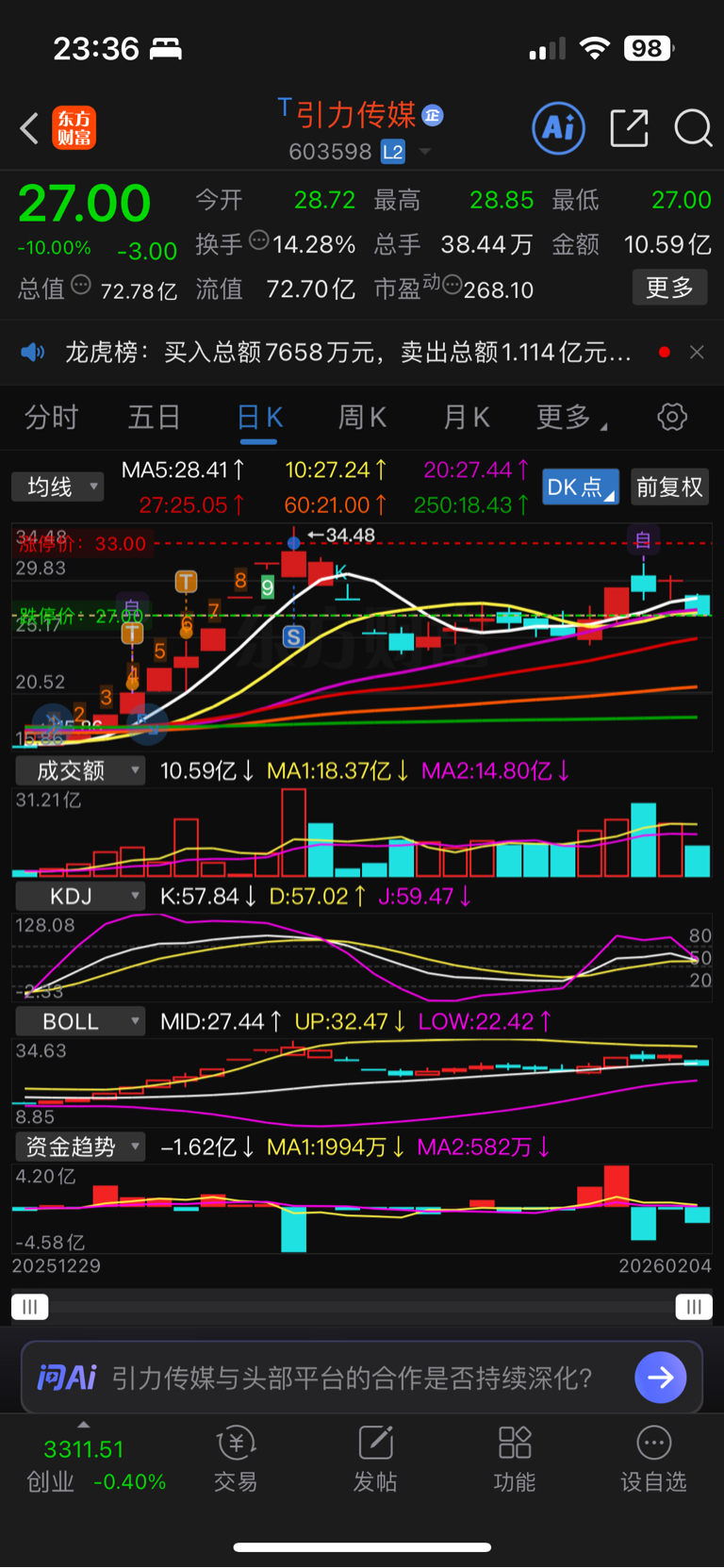Tap the 换手 info circle icon
Screen dimensions: 724x1568
coord(258,239)
